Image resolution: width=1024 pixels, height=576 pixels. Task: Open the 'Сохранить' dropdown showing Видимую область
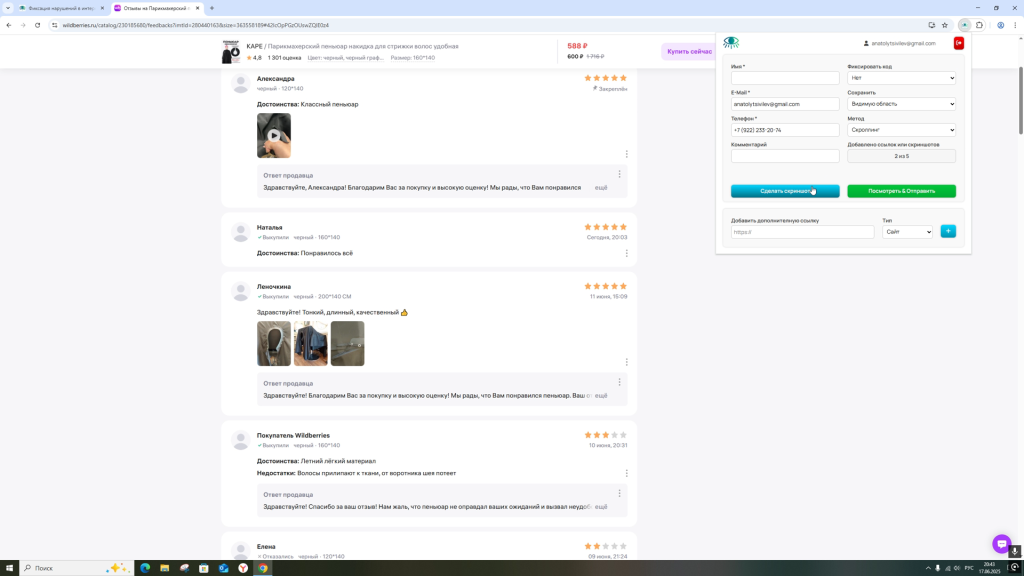coord(901,104)
